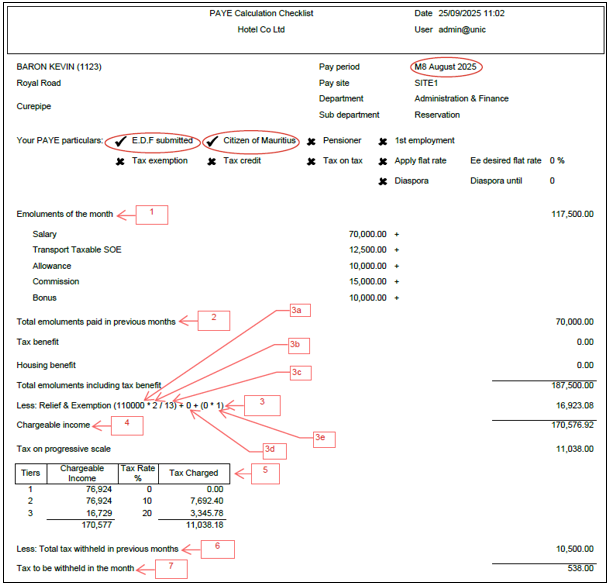Select the callout box labeled 3a
The height and width of the screenshot is (583, 607).
[x=296, y=311]
